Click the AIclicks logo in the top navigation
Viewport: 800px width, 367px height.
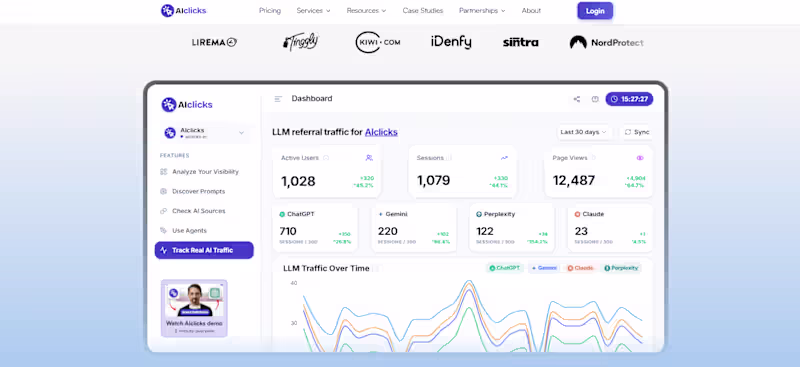click(x=184, y=10)
